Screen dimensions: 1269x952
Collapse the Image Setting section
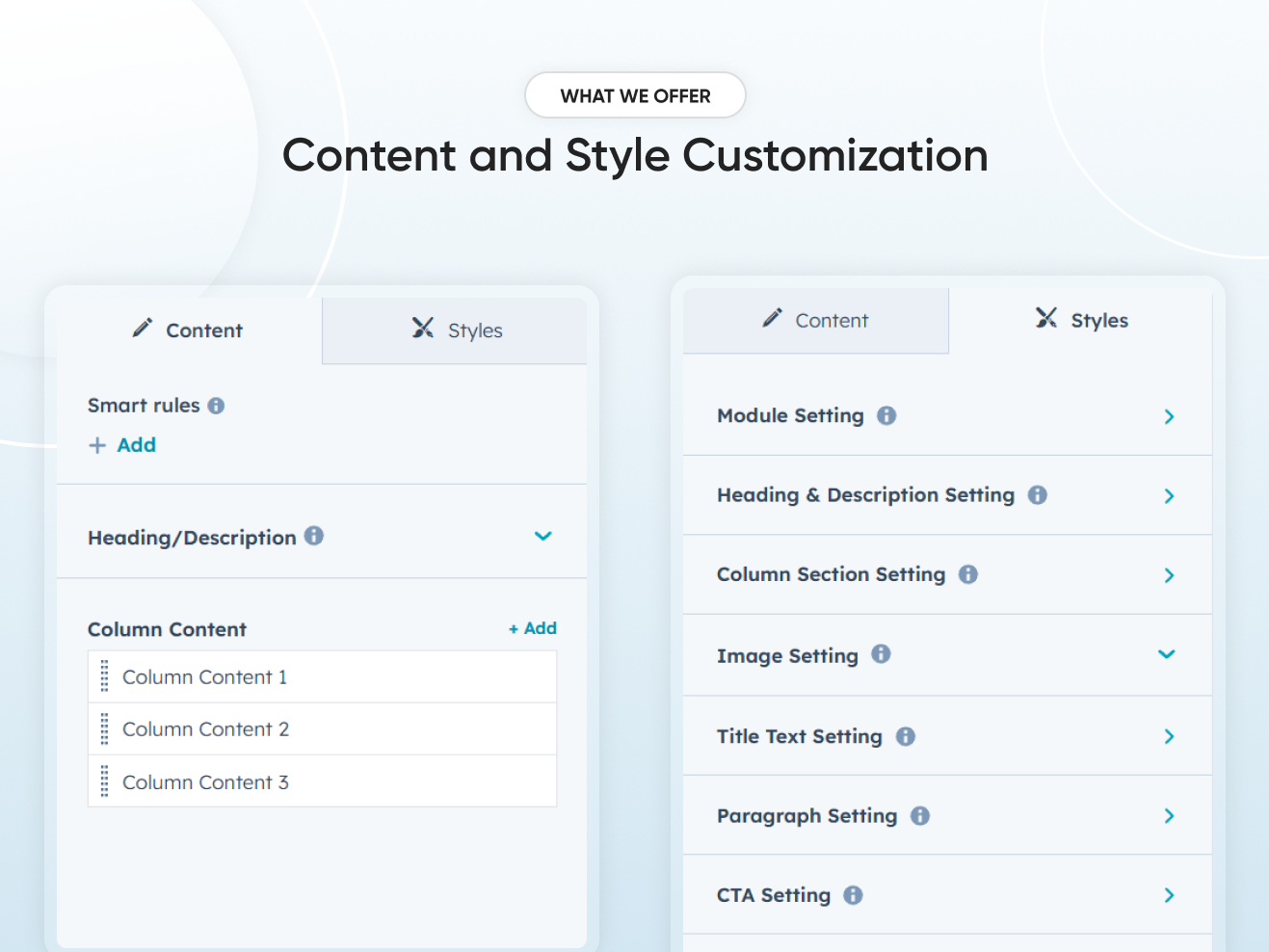tap(1167, 654)
